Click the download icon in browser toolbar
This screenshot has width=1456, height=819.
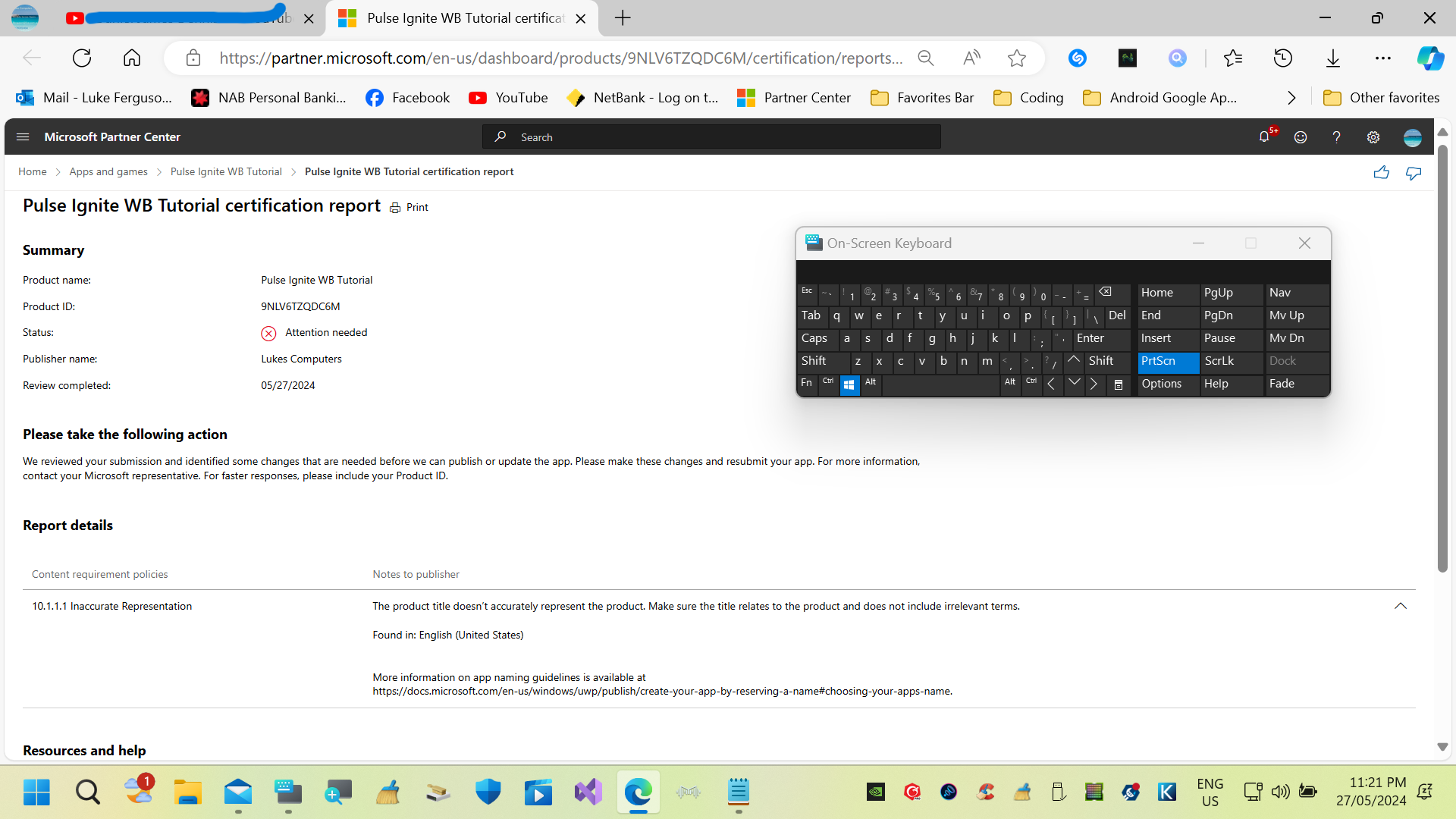click(1333, 58)
